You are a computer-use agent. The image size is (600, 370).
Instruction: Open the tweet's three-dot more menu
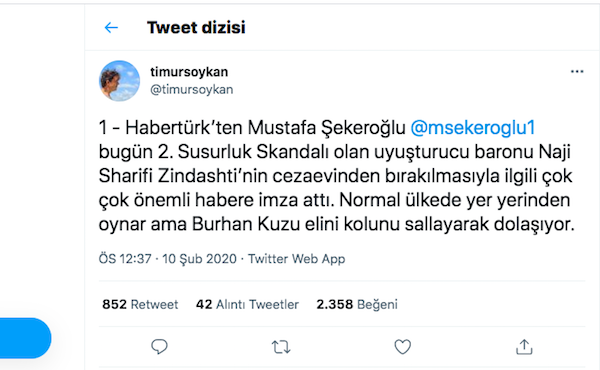point(577,72)
